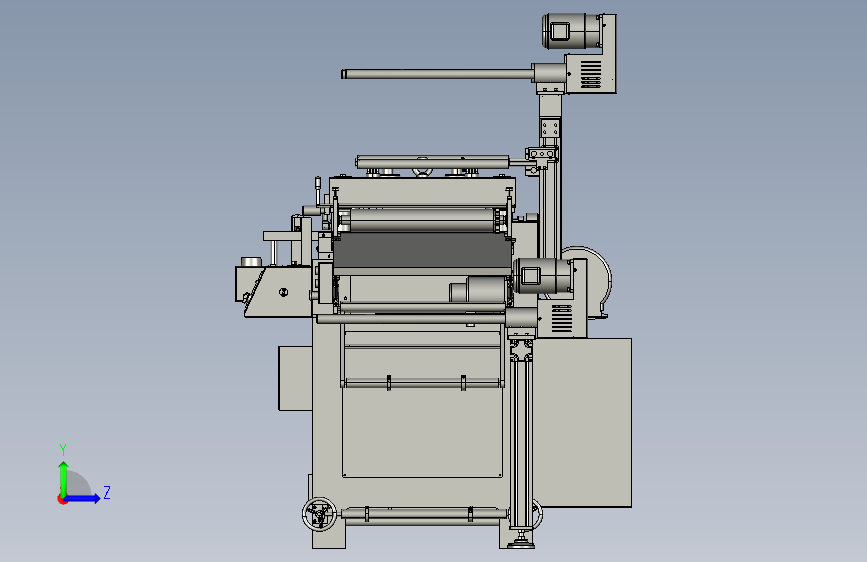Select the long horizontal shaft near the top
Screen dimensions: 867x562
(437, 74)
